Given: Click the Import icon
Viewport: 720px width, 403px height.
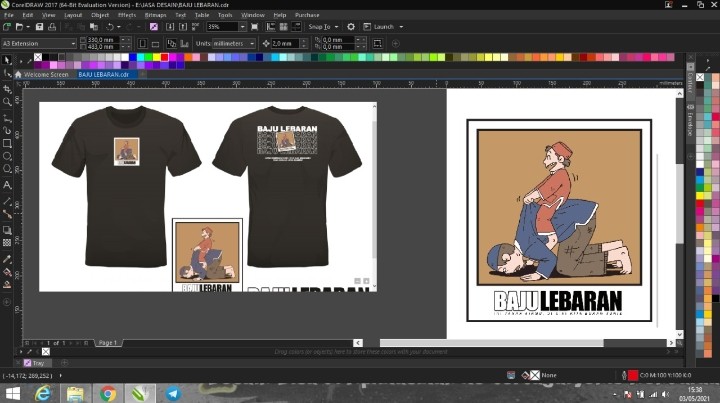Looking at the screenshot, I should [170, 27].
